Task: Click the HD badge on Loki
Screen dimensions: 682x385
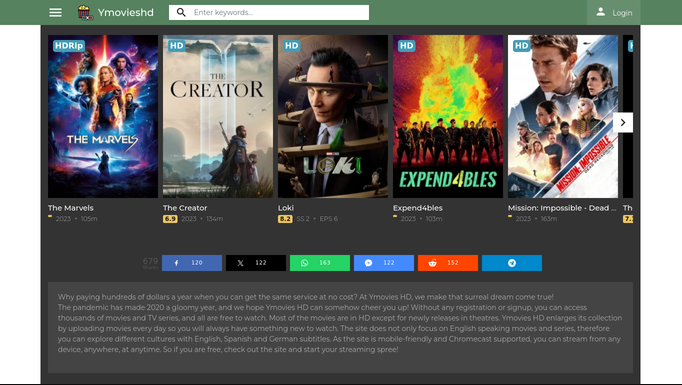Action: tap(291, 46)
